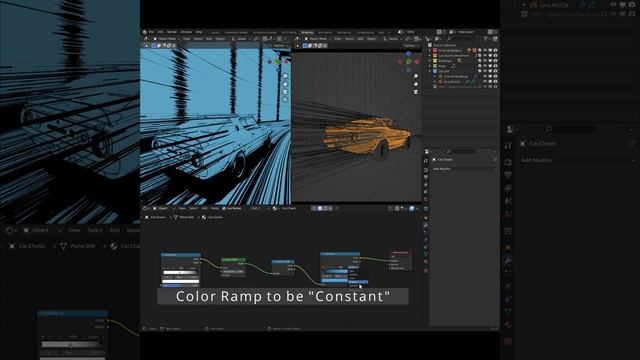Click the zoom magnifier icon in right viewport
This screenshot has height=360, width=640.
click(x=416, y=76)
